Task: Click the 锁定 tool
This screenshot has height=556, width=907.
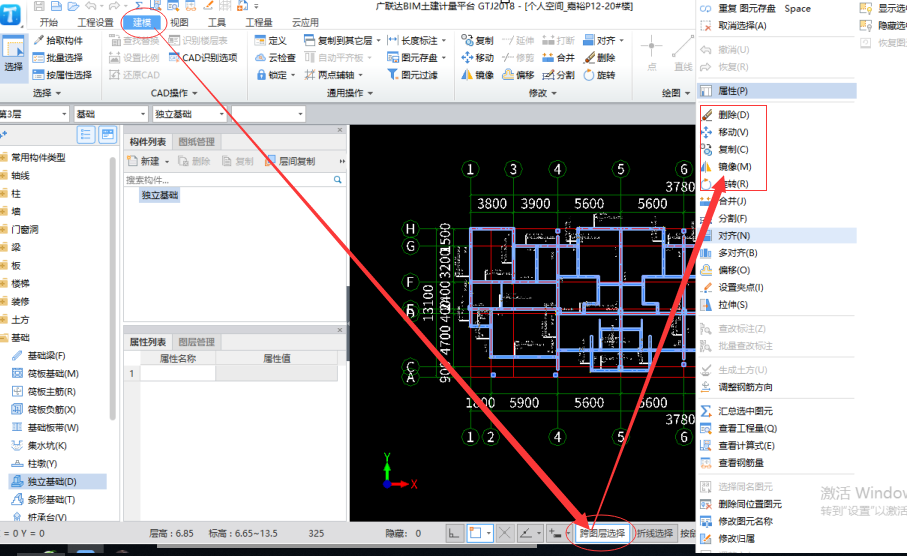Action: coord(275,75)
